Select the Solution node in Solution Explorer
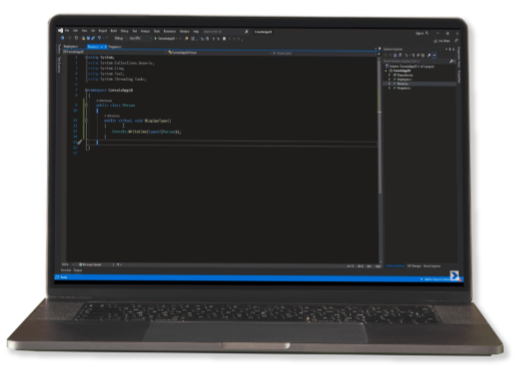Screen dimensions: 520x378 point(411,66)
